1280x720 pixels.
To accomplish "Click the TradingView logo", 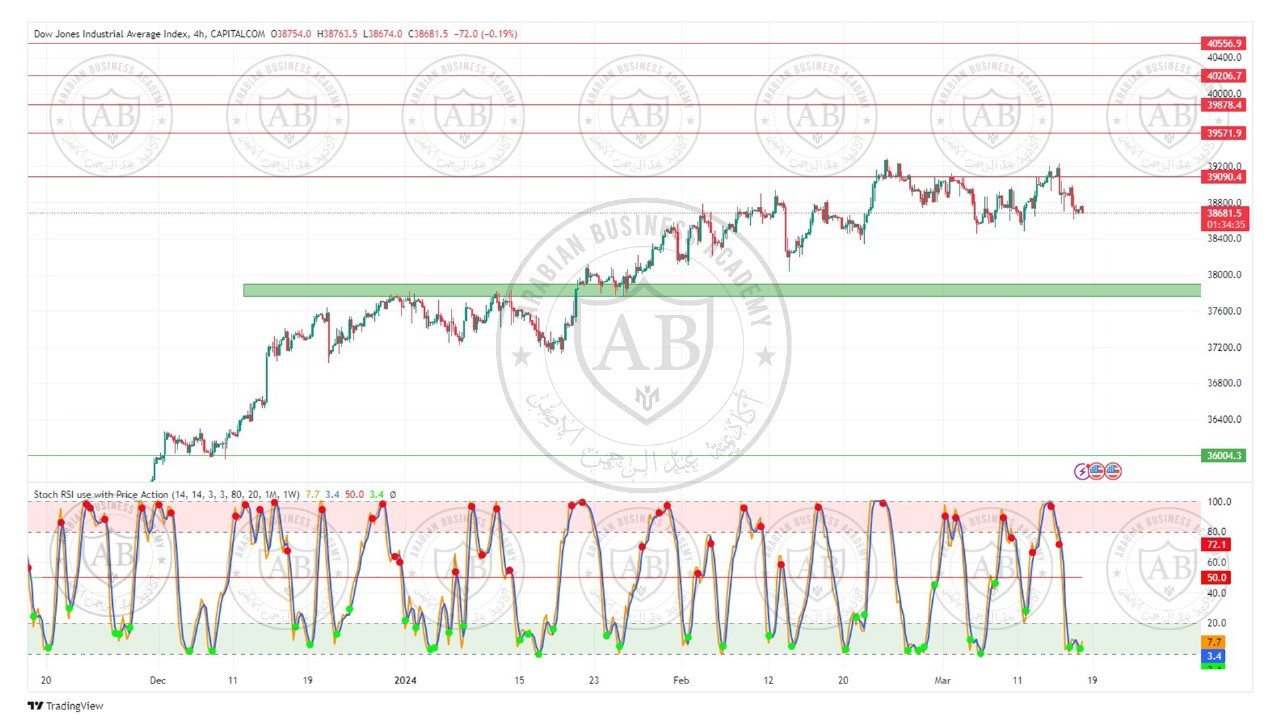I will [65, 706].
